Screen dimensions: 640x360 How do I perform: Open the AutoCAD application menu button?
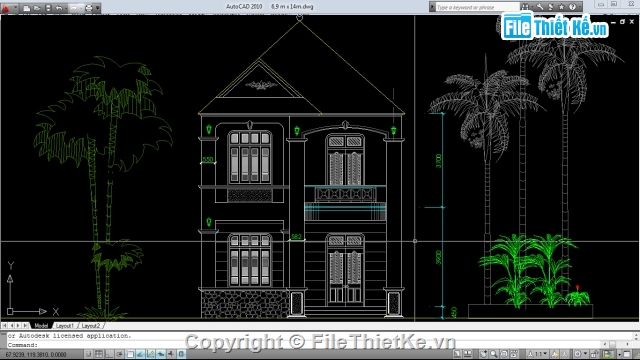click(6, 8)
